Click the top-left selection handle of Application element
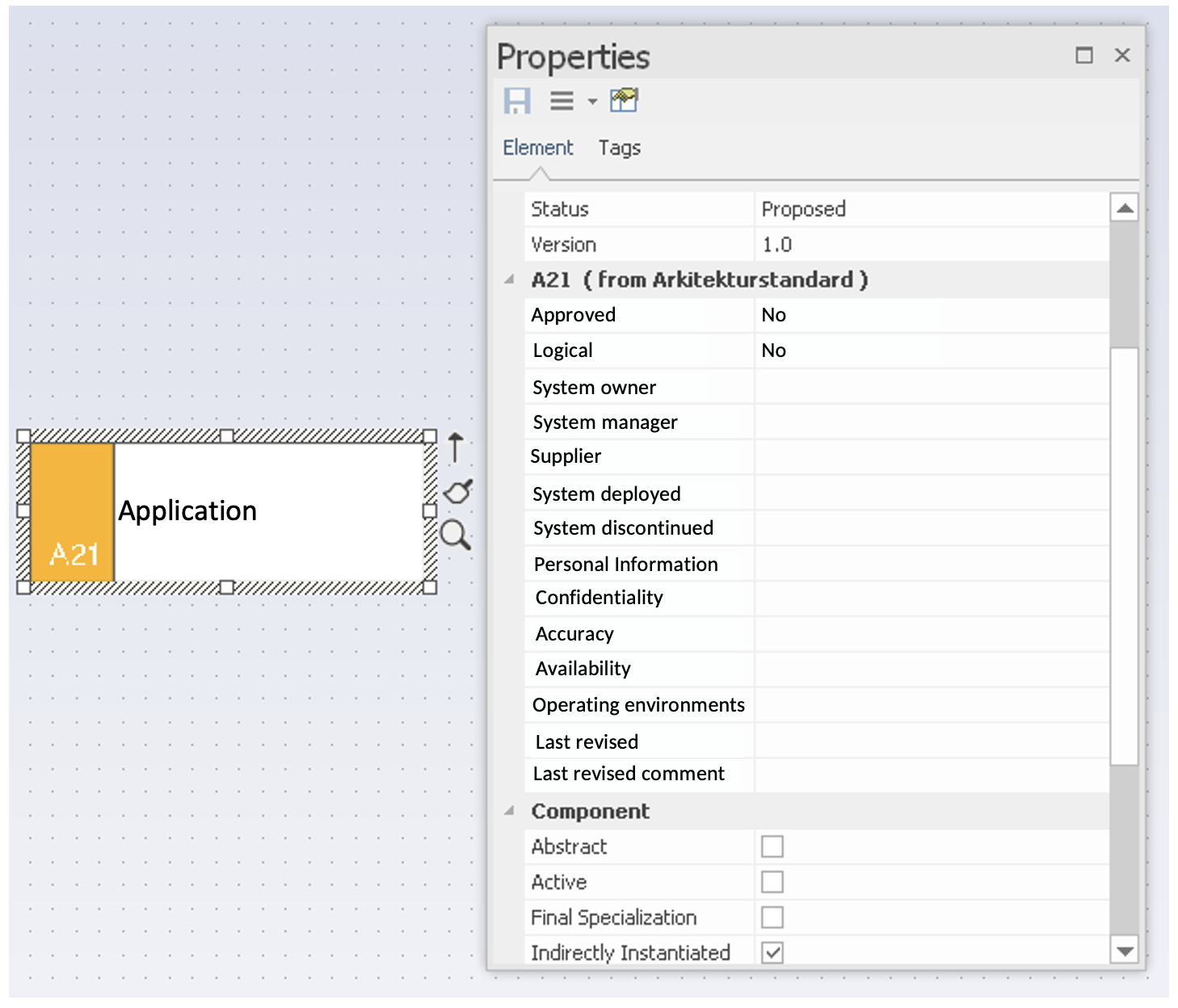Image resolution: width=1178 pixels, height=1008 pixels. point(24,436)
